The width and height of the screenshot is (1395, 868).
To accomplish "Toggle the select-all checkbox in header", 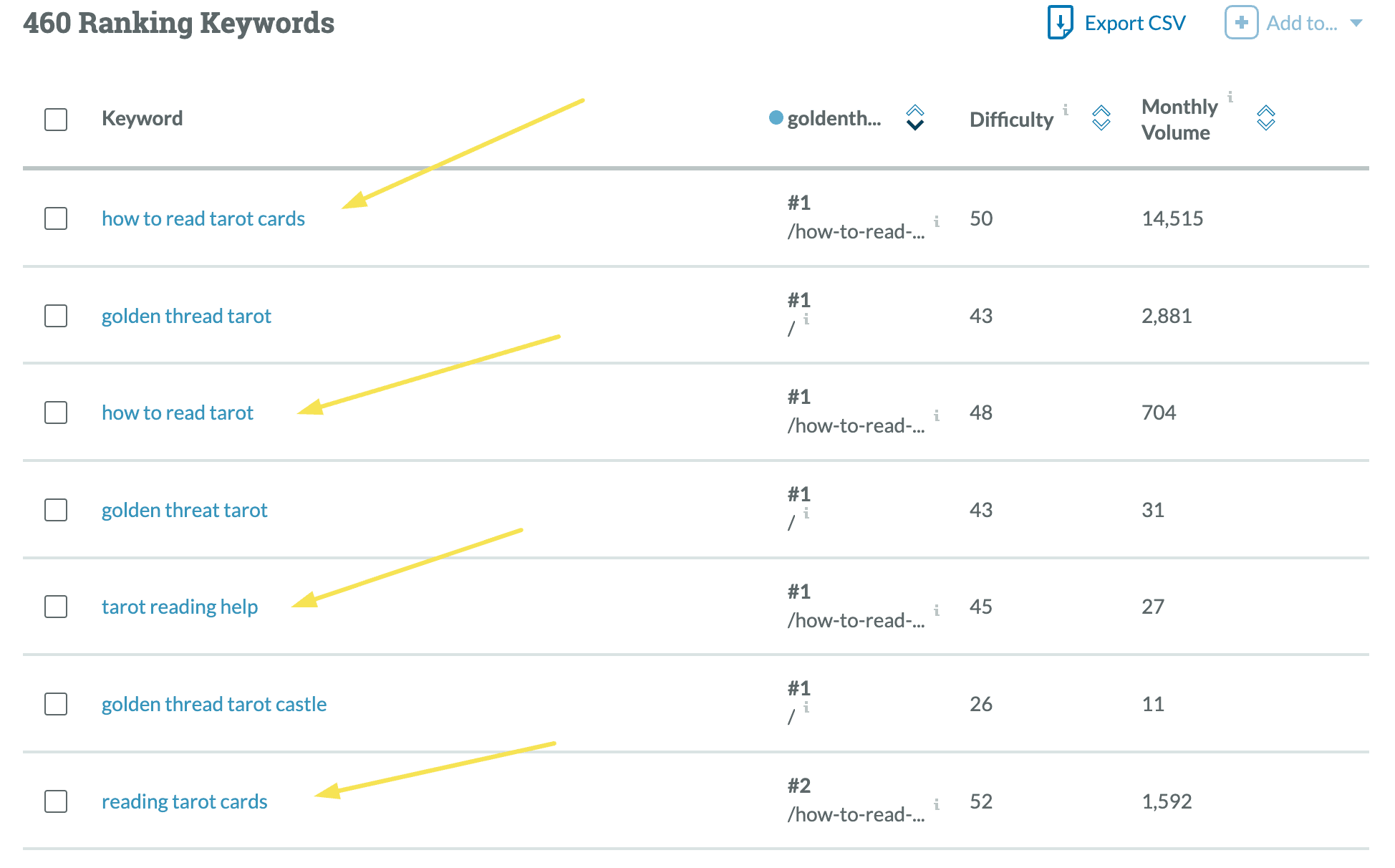I will 56,119.
